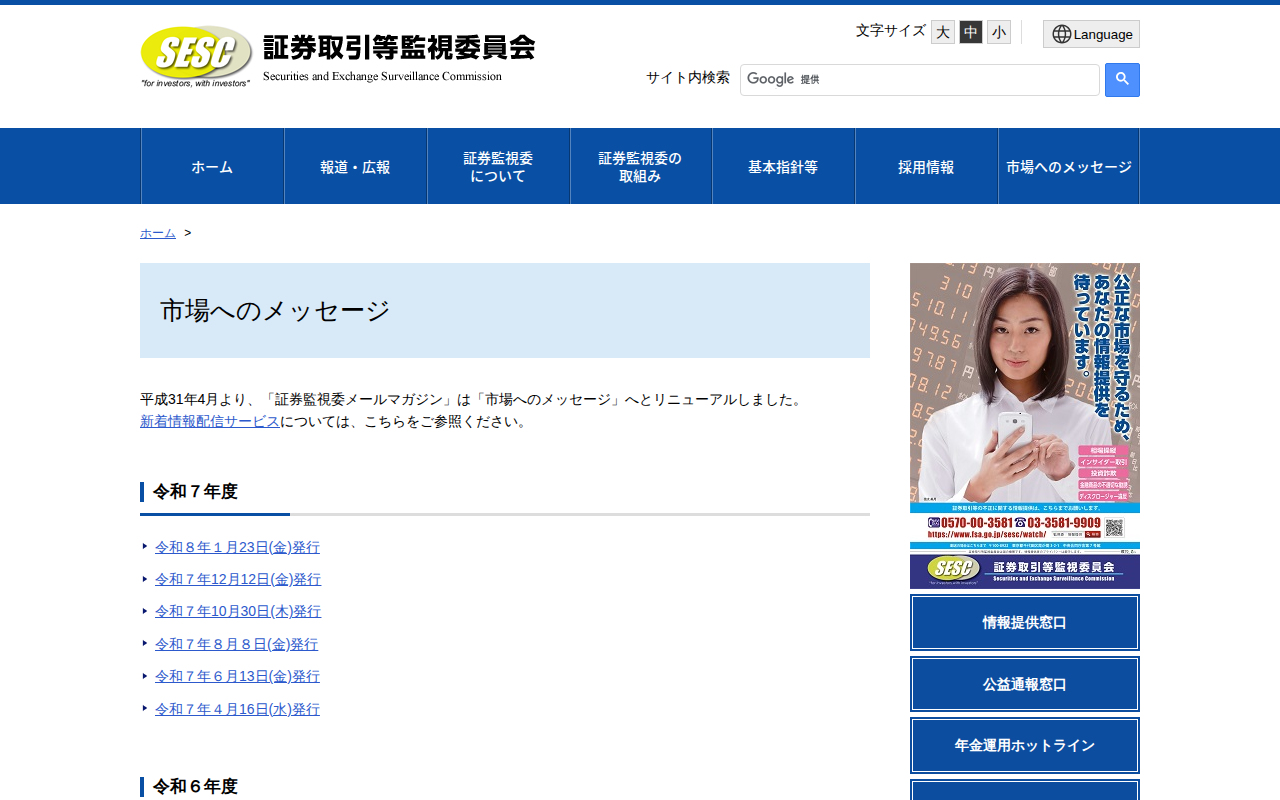The height and width of the screenshot is (800, 1280).
Task: Select 小 to shrink the text size
Action: pos(998,31)
